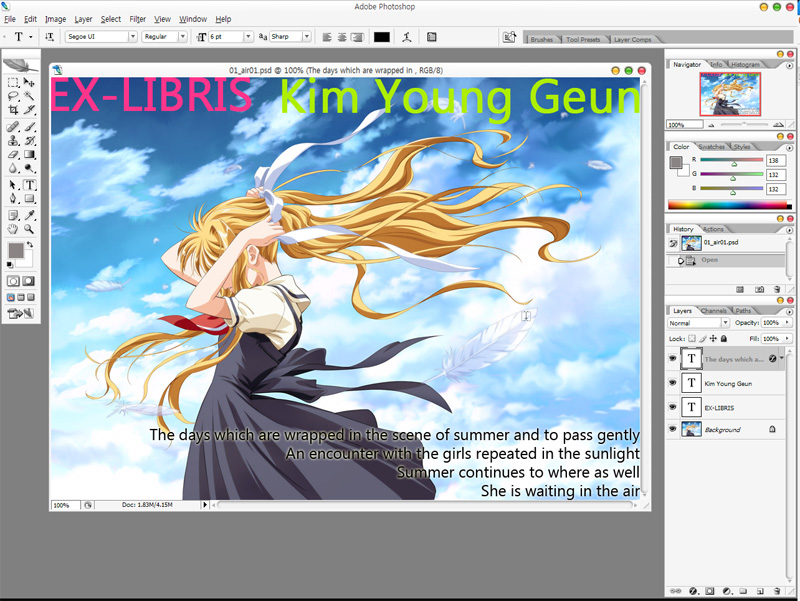Select the Pen tool

click(13, 198)
